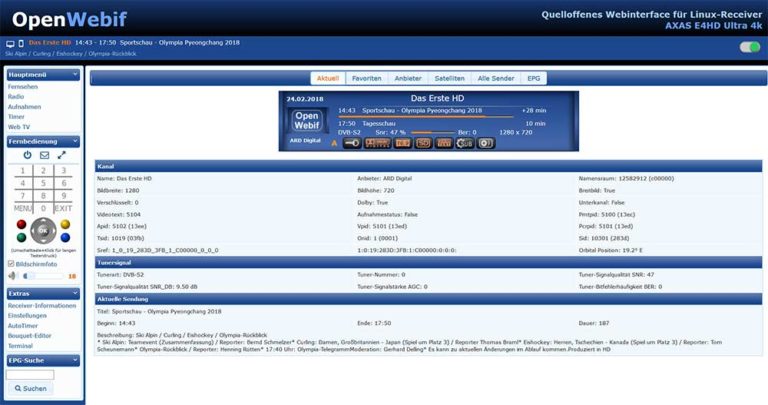The height and width of the screenshot is (405, 768).
Task: Click the speaker mute icon
Action: [12, 276]
